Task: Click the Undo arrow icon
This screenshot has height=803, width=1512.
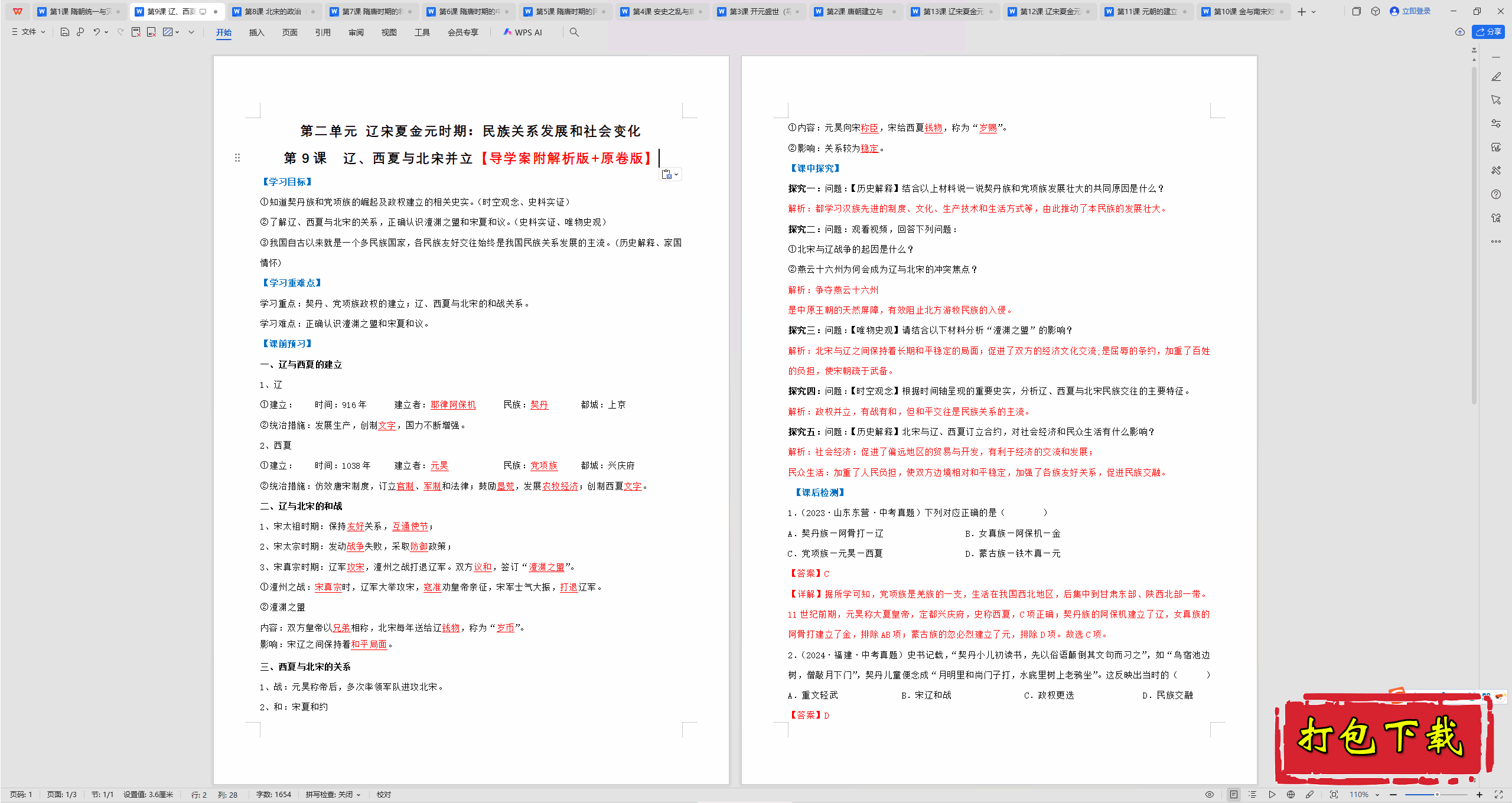Action: [96, 32]
